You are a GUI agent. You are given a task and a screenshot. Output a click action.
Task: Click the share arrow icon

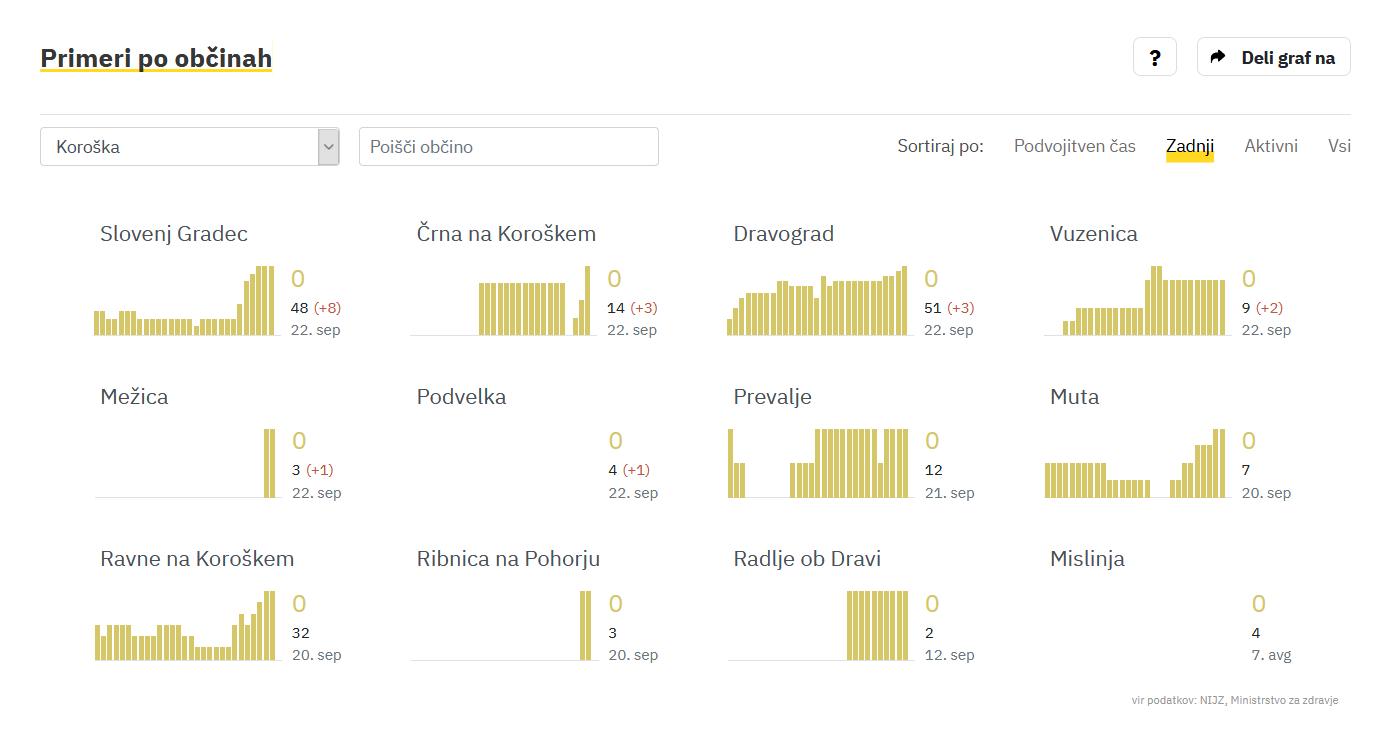[x=1217, y=57]
